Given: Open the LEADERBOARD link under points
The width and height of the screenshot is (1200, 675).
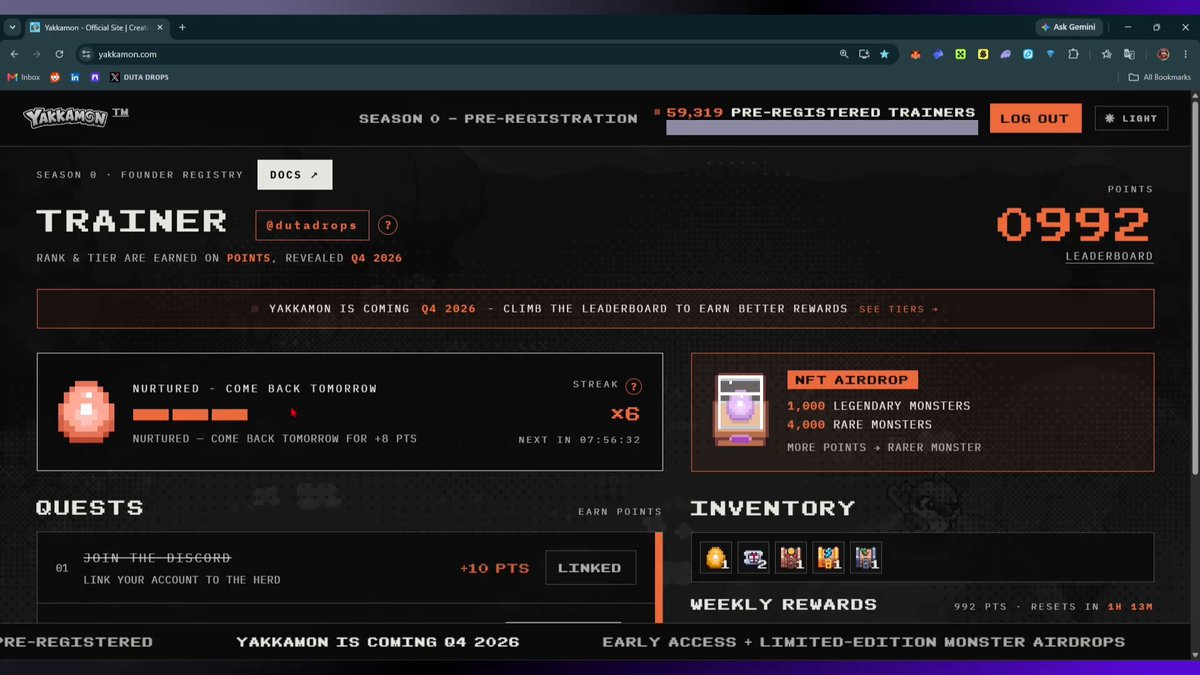Looking at the screenshot, I should click(1109, 256).
